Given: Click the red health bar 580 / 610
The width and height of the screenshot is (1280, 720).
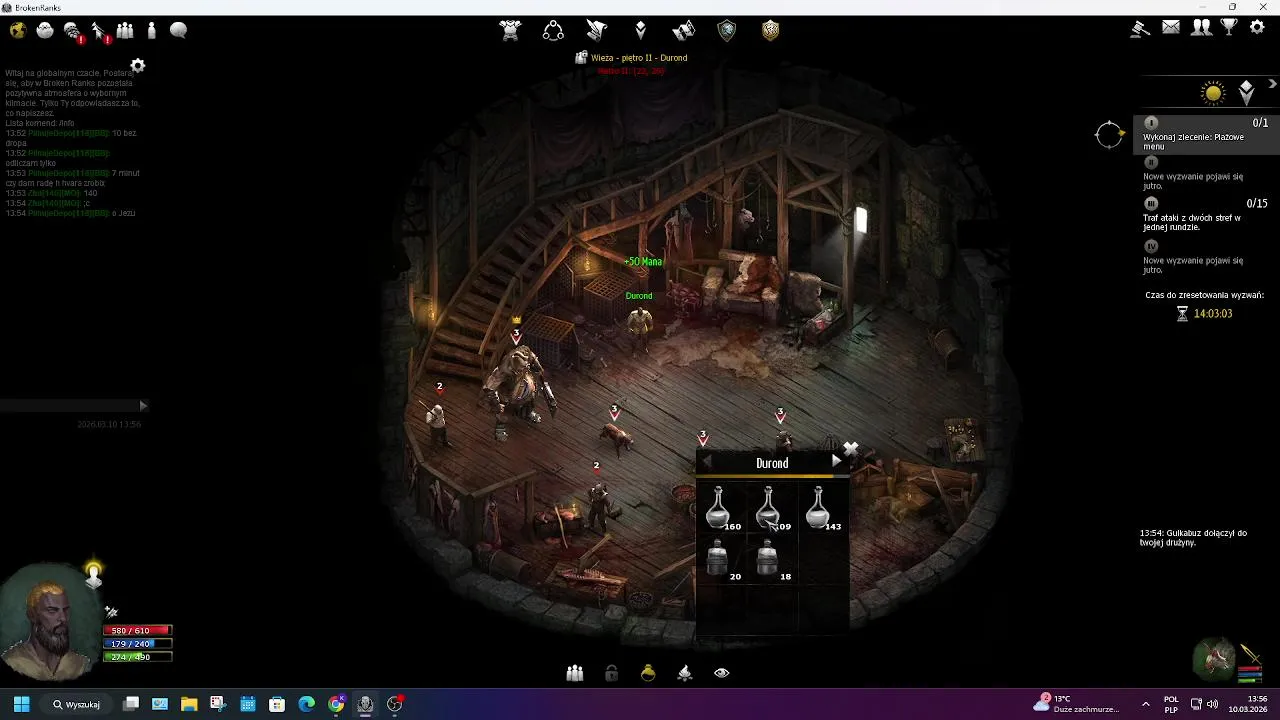Looking at the screenshot, I should (137, 631).
